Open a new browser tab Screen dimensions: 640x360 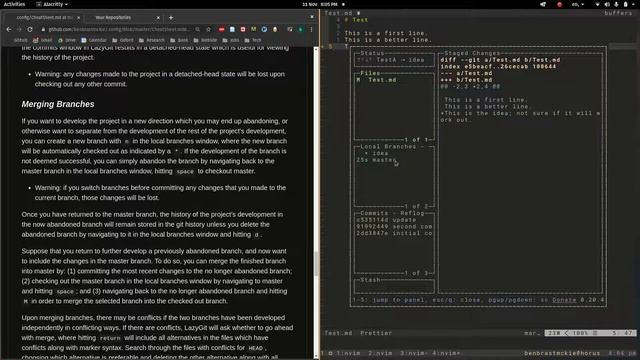(x=171, y=18)
